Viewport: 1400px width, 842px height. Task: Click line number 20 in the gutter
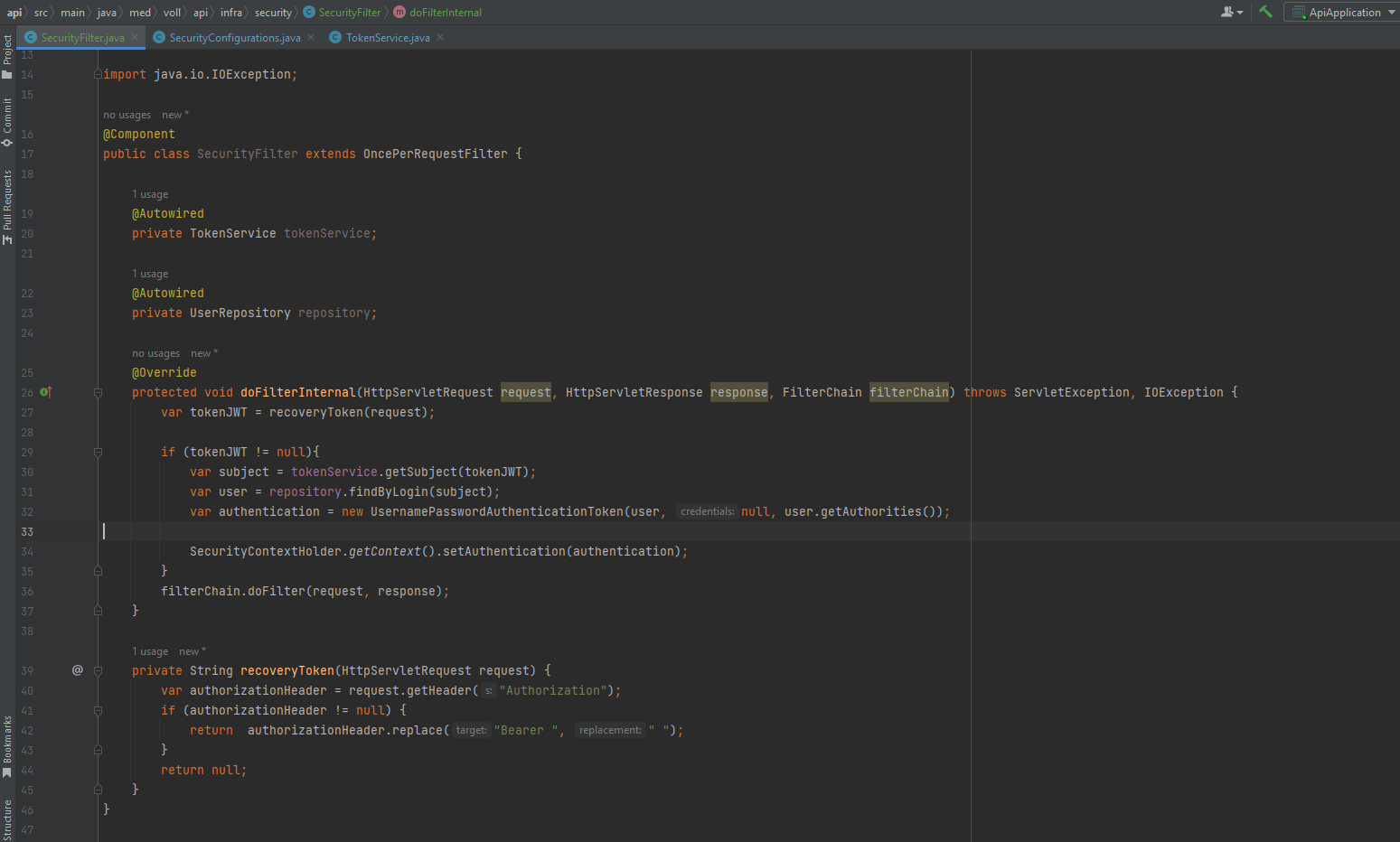pos(27,233)
